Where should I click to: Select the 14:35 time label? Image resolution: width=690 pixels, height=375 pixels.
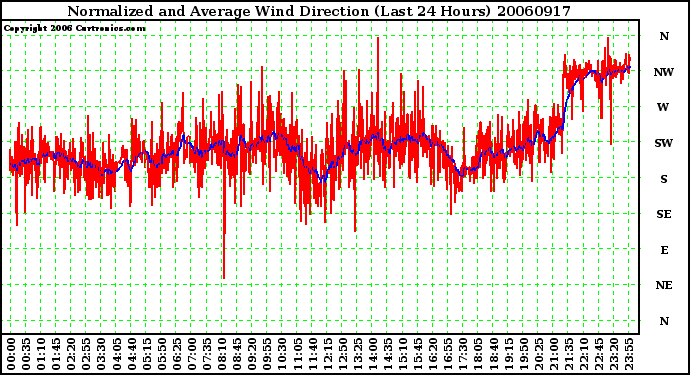coord(387,354)
